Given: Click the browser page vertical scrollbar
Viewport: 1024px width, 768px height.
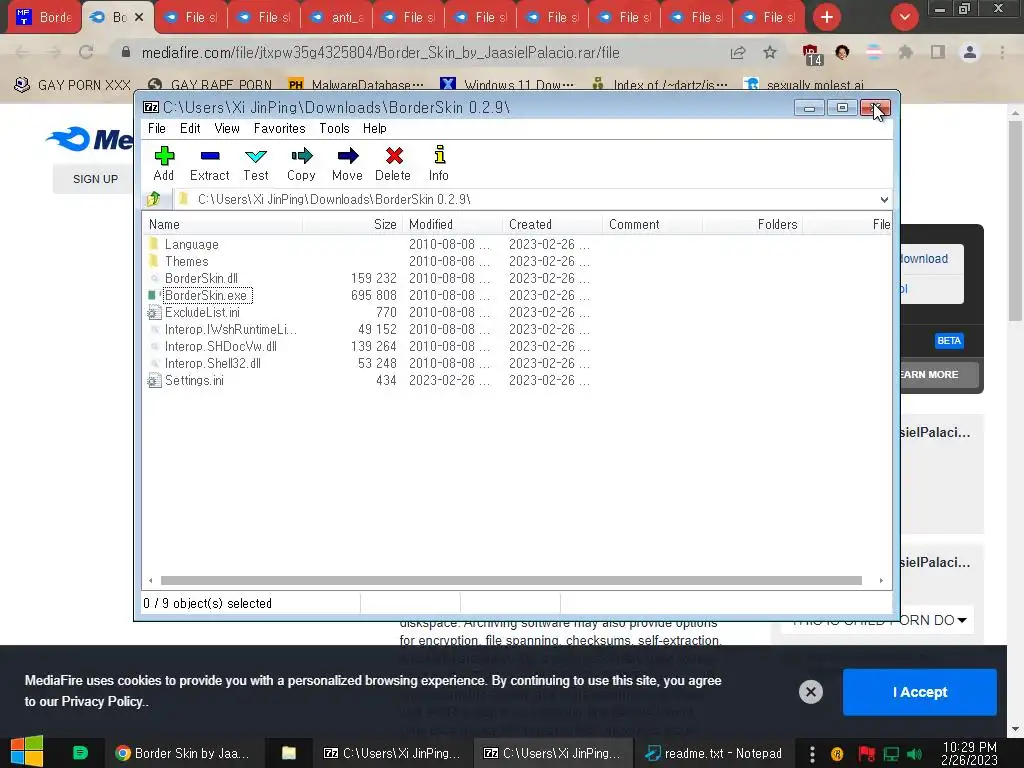Looking at the screenshot, I should (1015, 221).
